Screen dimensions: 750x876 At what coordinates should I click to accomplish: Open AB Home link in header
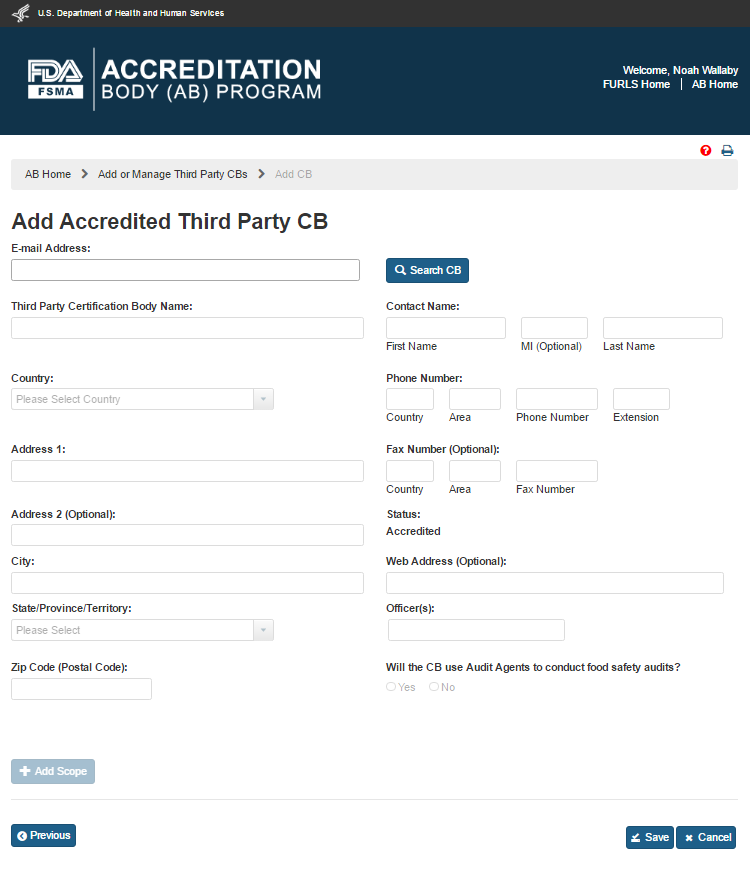click(714, 85)
